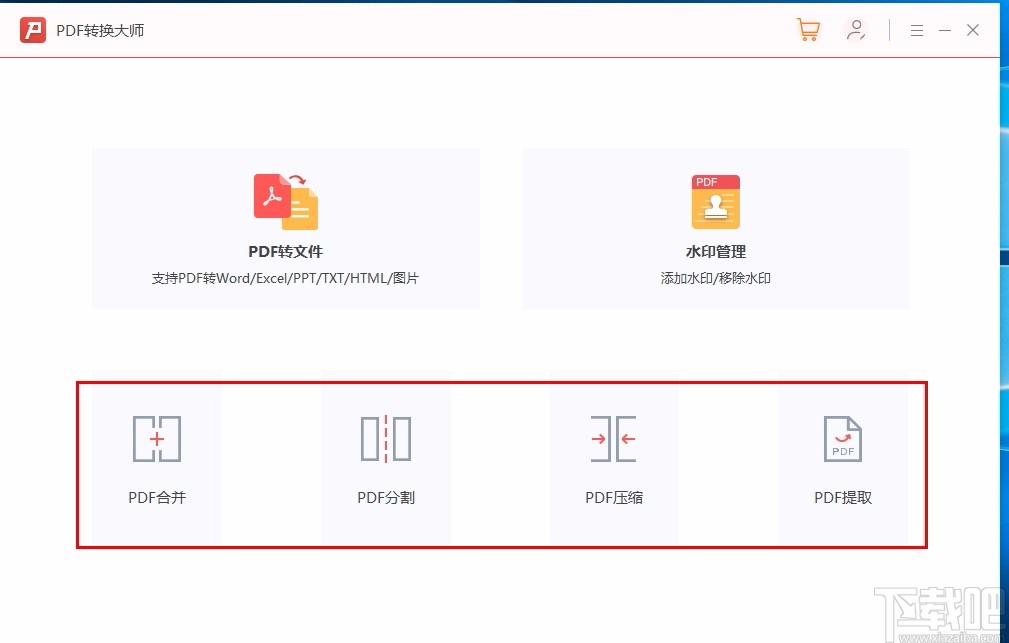Viewport: 1009px width, 643px height.
Task: Open the user account icon
Action: pos(856,30)
